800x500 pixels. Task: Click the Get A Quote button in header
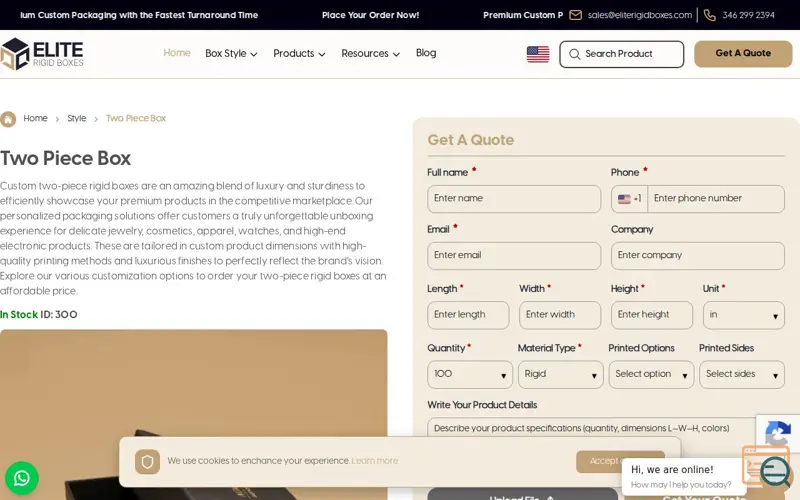coord(743,54)
